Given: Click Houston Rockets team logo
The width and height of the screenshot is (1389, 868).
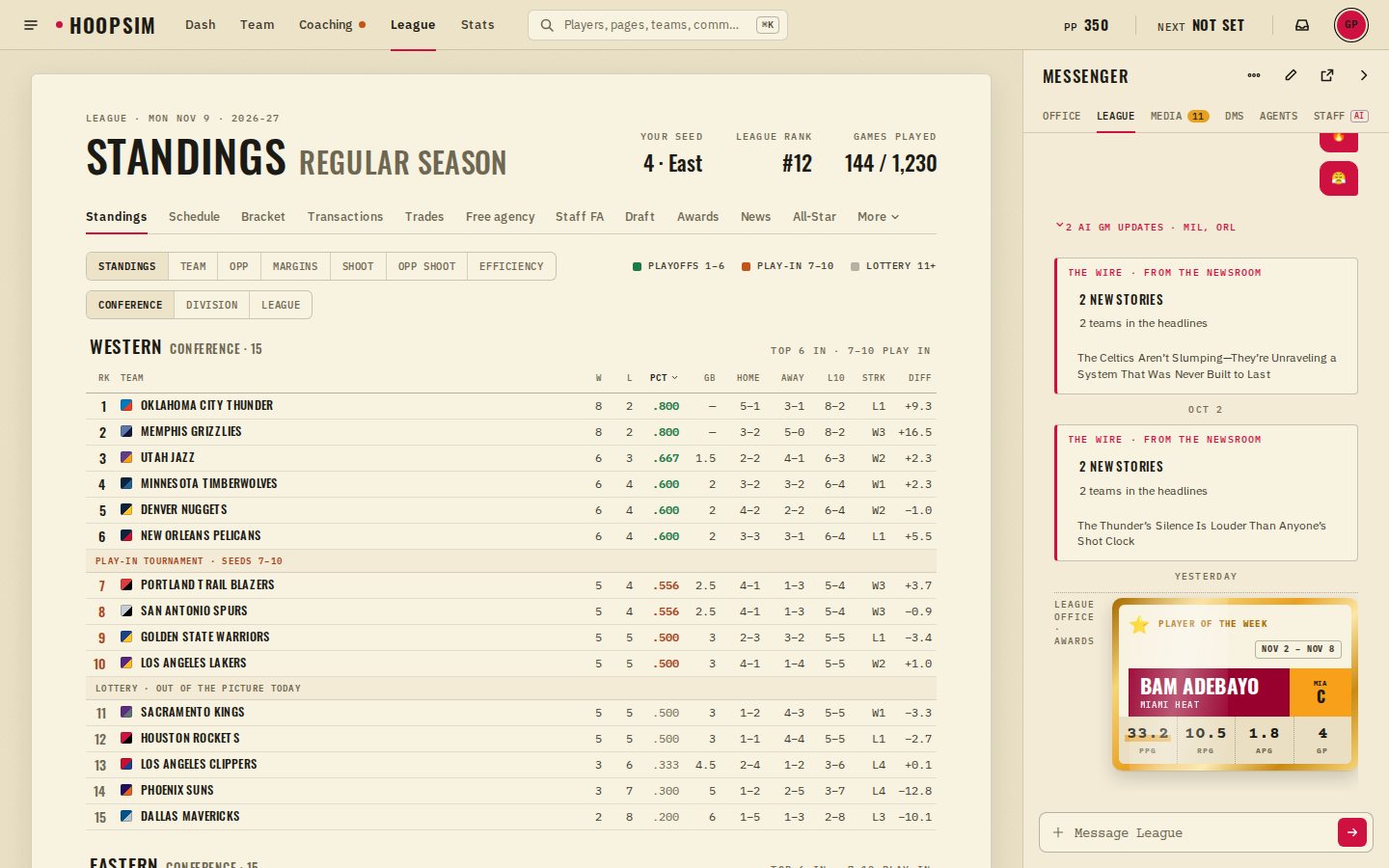Looking at the screenshot, I should coord(126,739).
